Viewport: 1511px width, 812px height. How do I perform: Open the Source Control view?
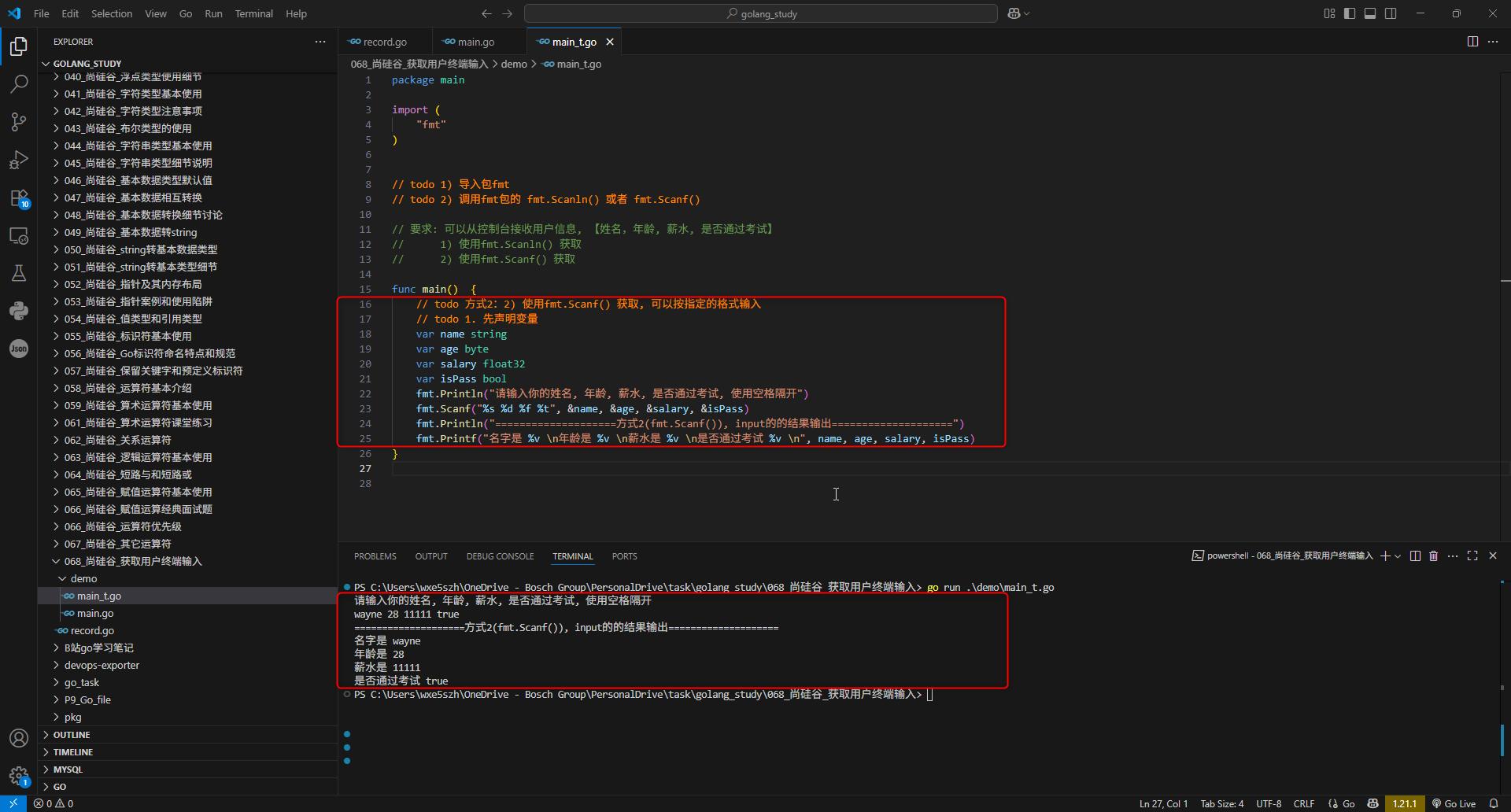pos(19,121)
